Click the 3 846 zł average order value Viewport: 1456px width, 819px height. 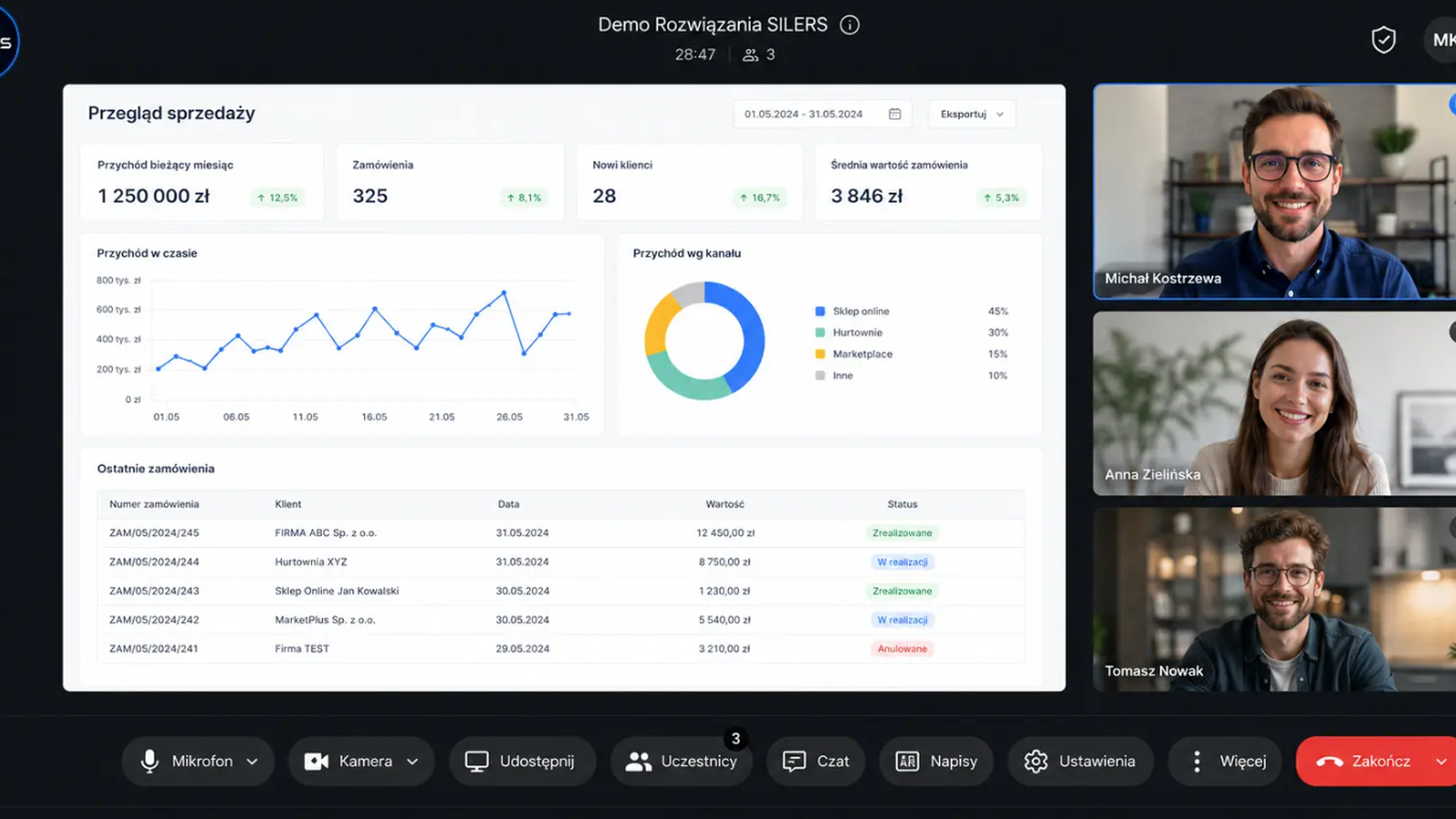[x=866, y=196]
